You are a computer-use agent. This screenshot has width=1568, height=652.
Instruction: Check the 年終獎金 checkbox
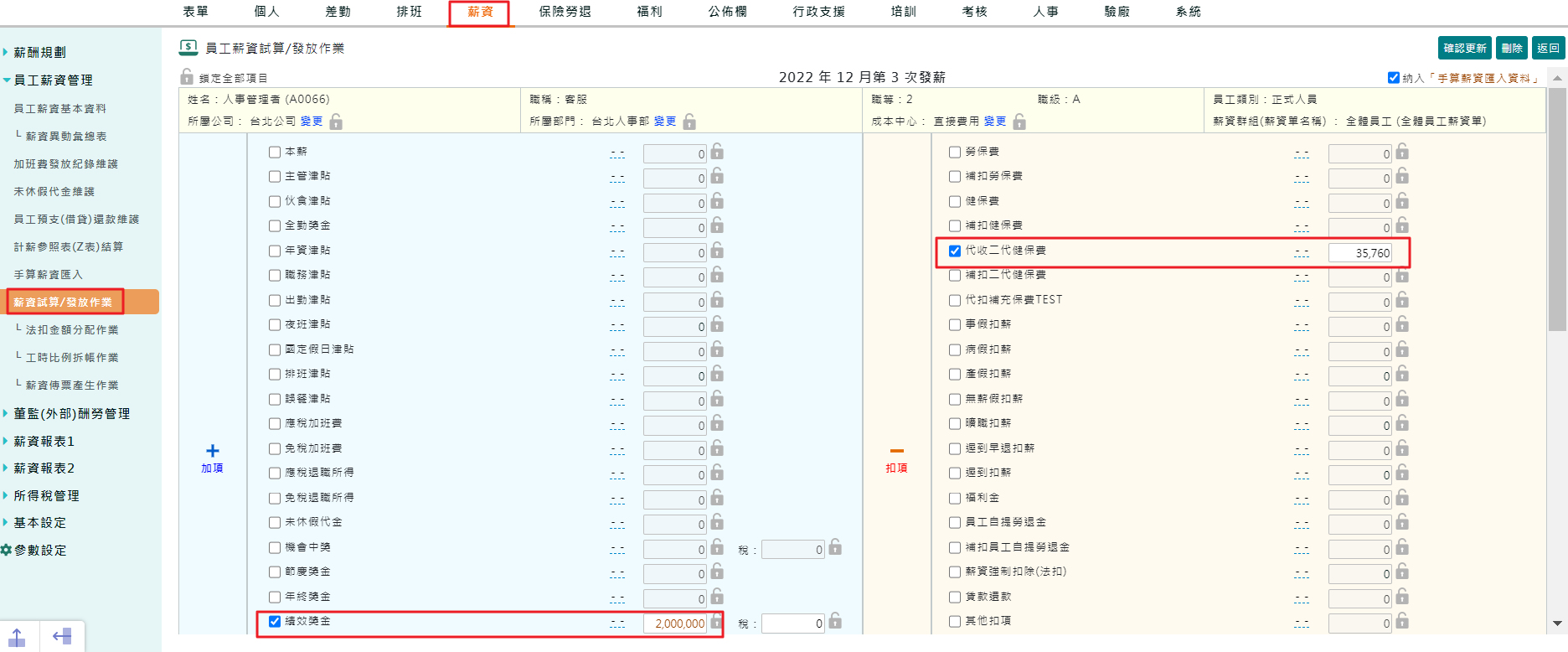pos(275,598)
